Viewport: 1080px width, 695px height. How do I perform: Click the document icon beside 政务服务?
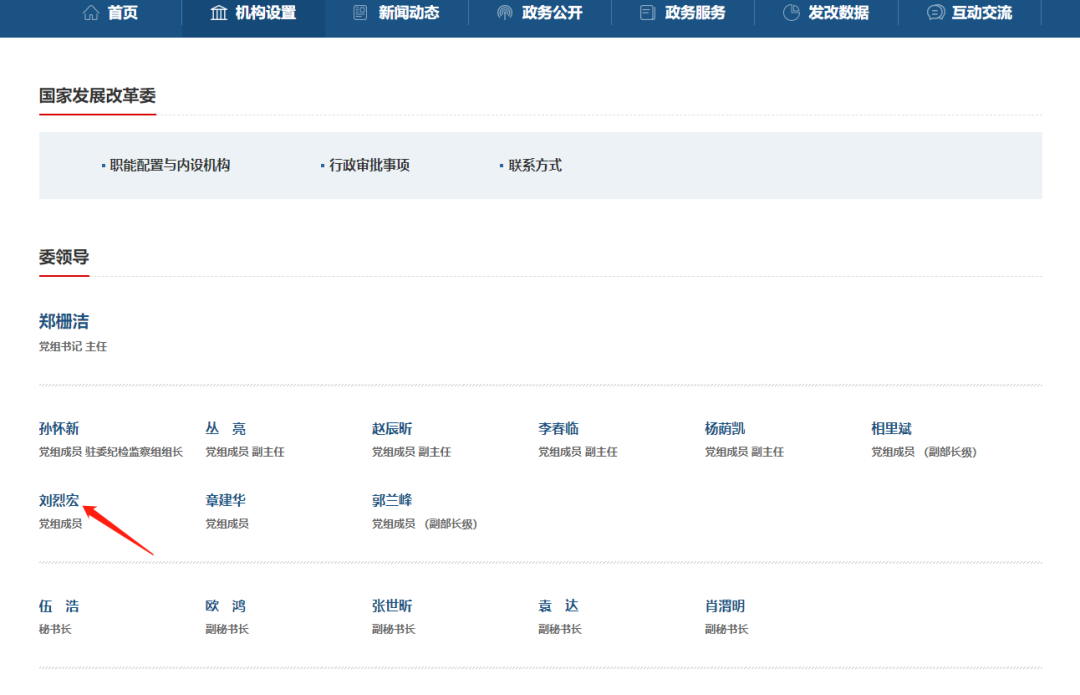click(x=648, y=13)
